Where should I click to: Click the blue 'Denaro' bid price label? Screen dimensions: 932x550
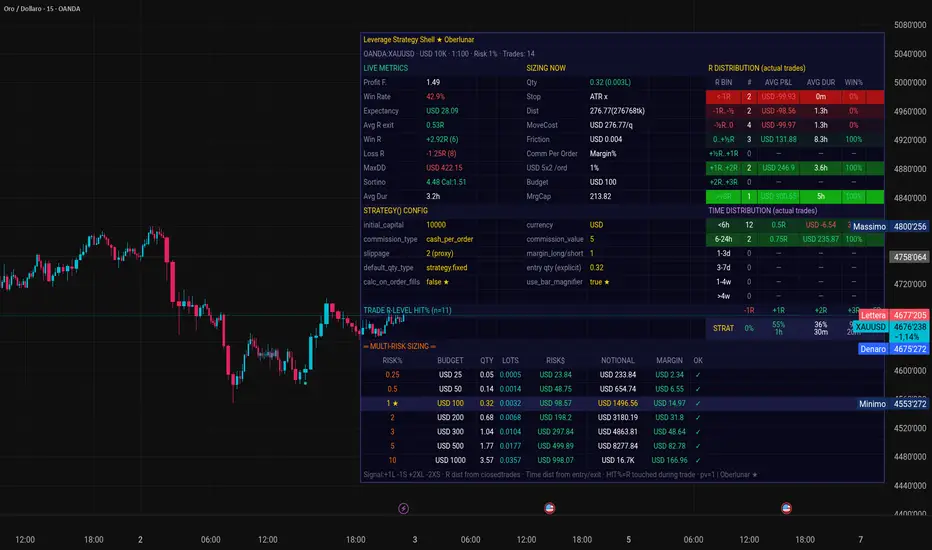click(893, 349)
